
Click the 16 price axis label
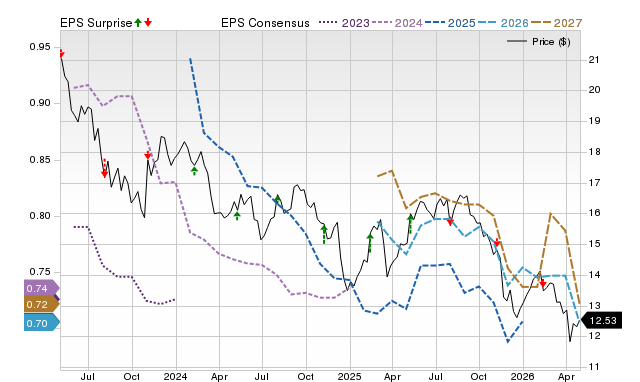pyautogui.click(x=594, y=213)
